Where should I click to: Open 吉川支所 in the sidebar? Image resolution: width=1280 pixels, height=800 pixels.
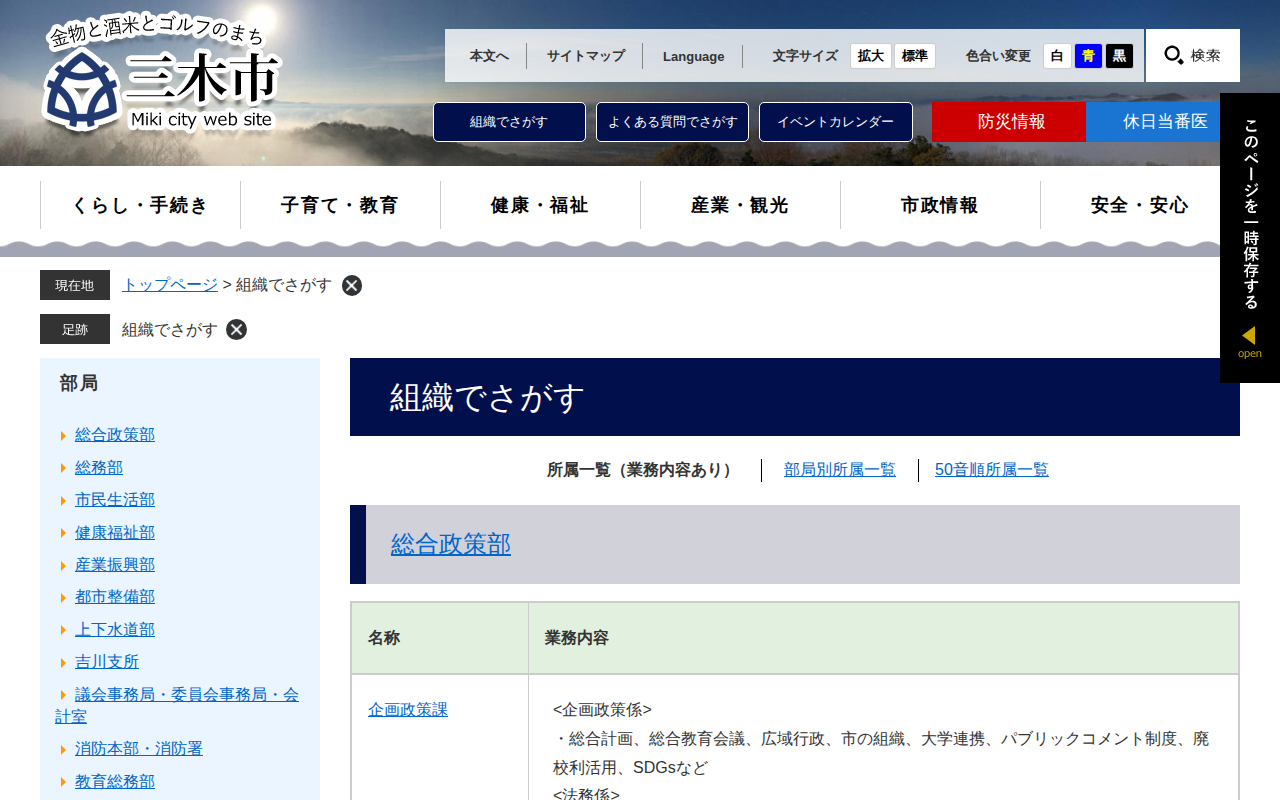107,662
